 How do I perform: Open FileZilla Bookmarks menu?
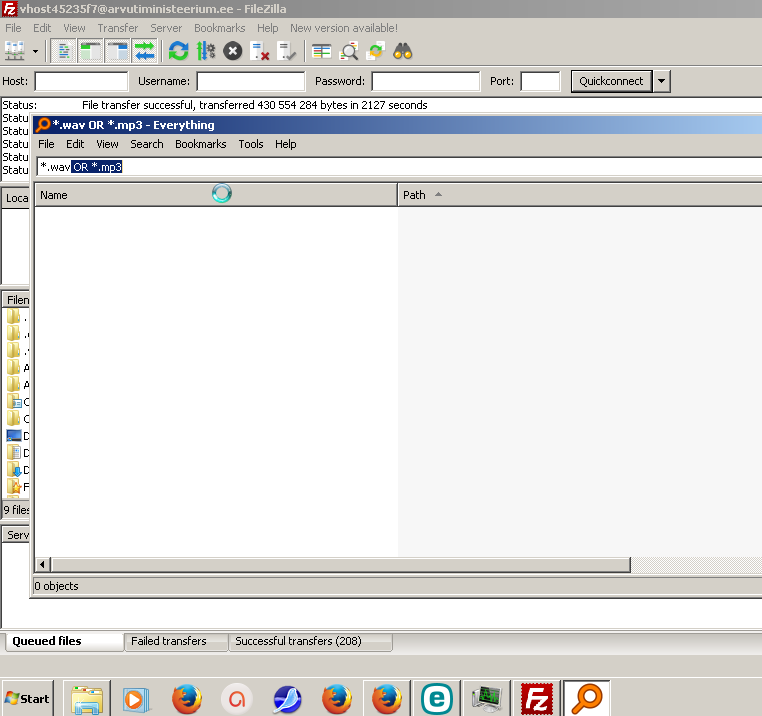click(x=219, y=28)
